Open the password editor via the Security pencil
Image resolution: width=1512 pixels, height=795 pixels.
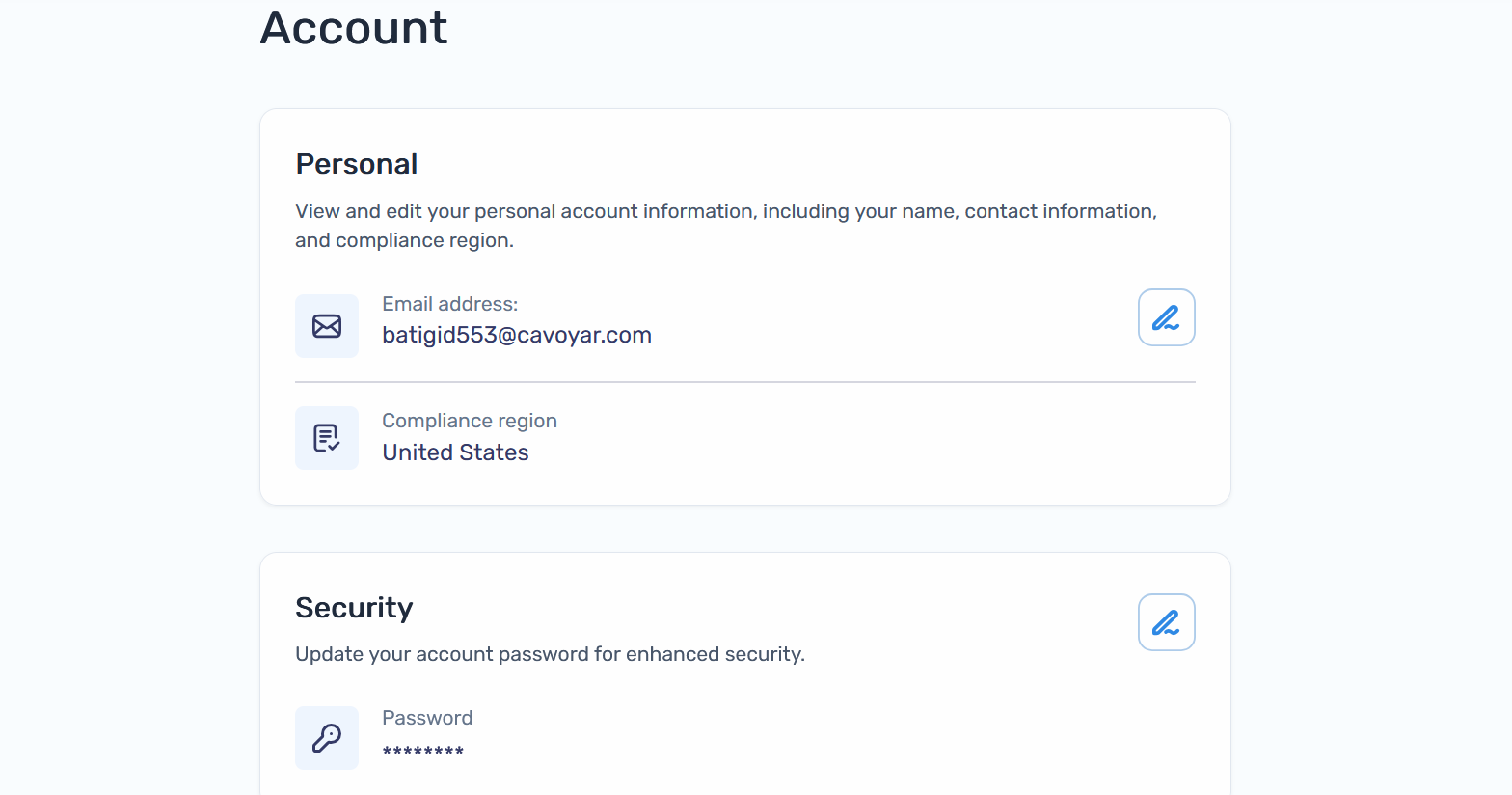point(1166,621)
